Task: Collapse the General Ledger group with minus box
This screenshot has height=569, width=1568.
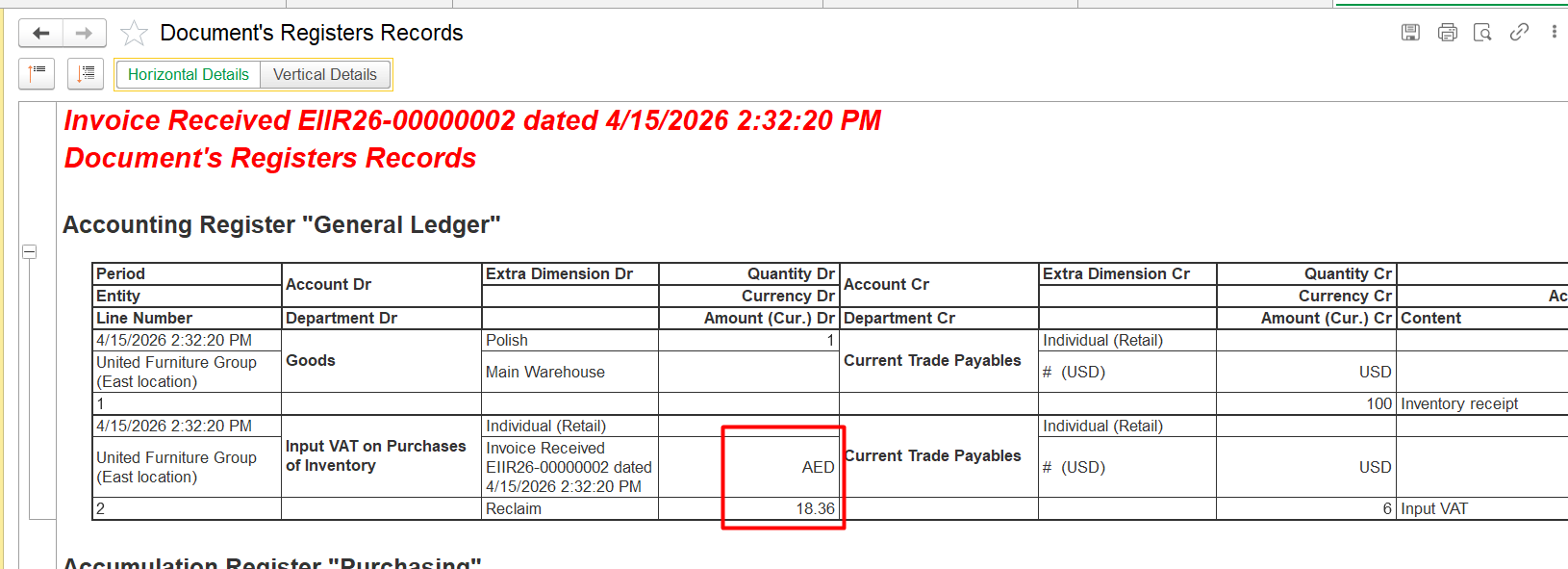Action: click(30, 252)
